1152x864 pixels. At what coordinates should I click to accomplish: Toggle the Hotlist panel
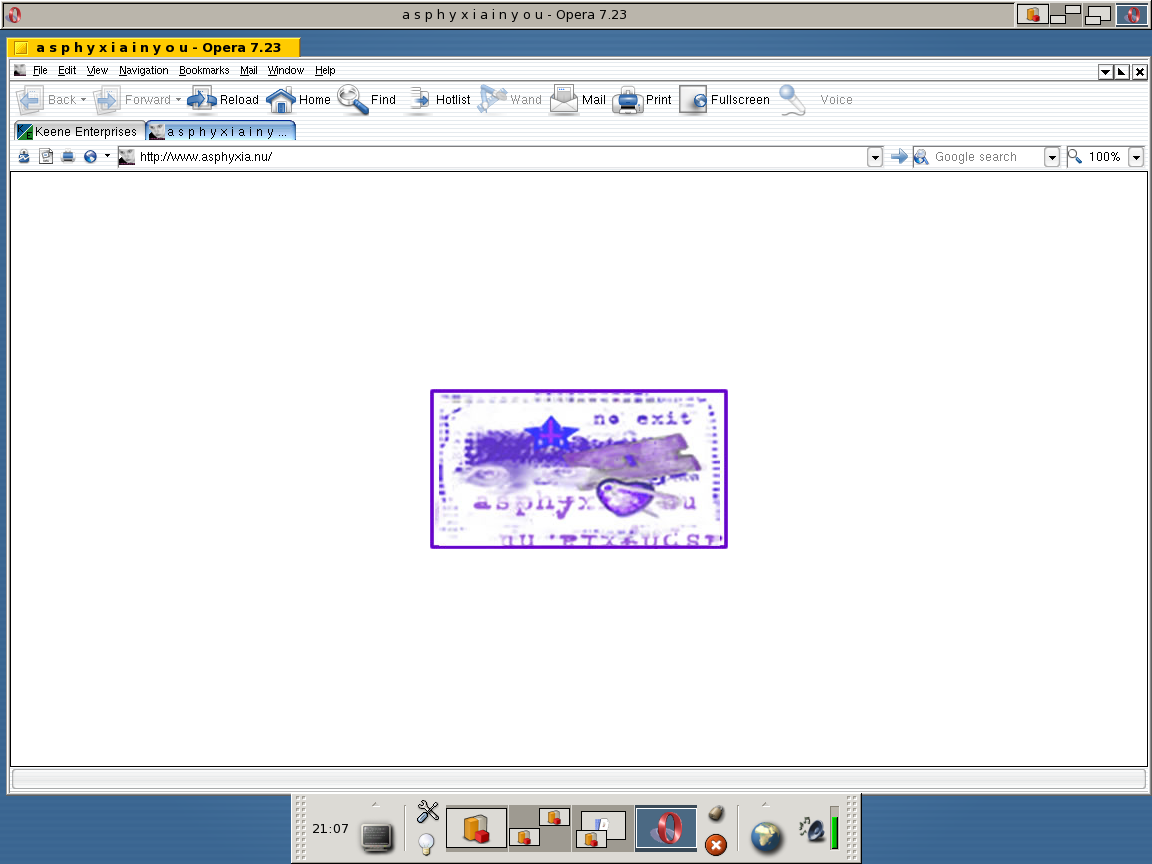click(439, 100)
